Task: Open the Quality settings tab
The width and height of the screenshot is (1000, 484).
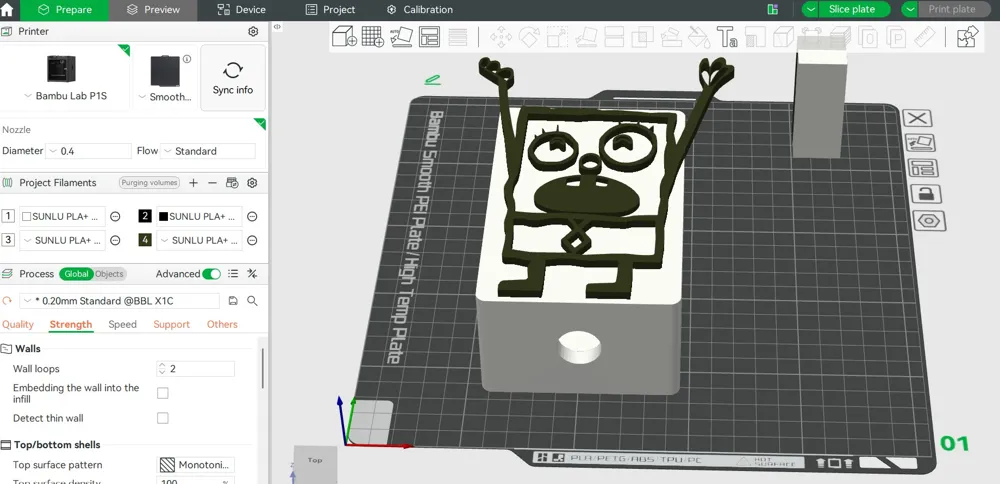Action: (18, 325)
